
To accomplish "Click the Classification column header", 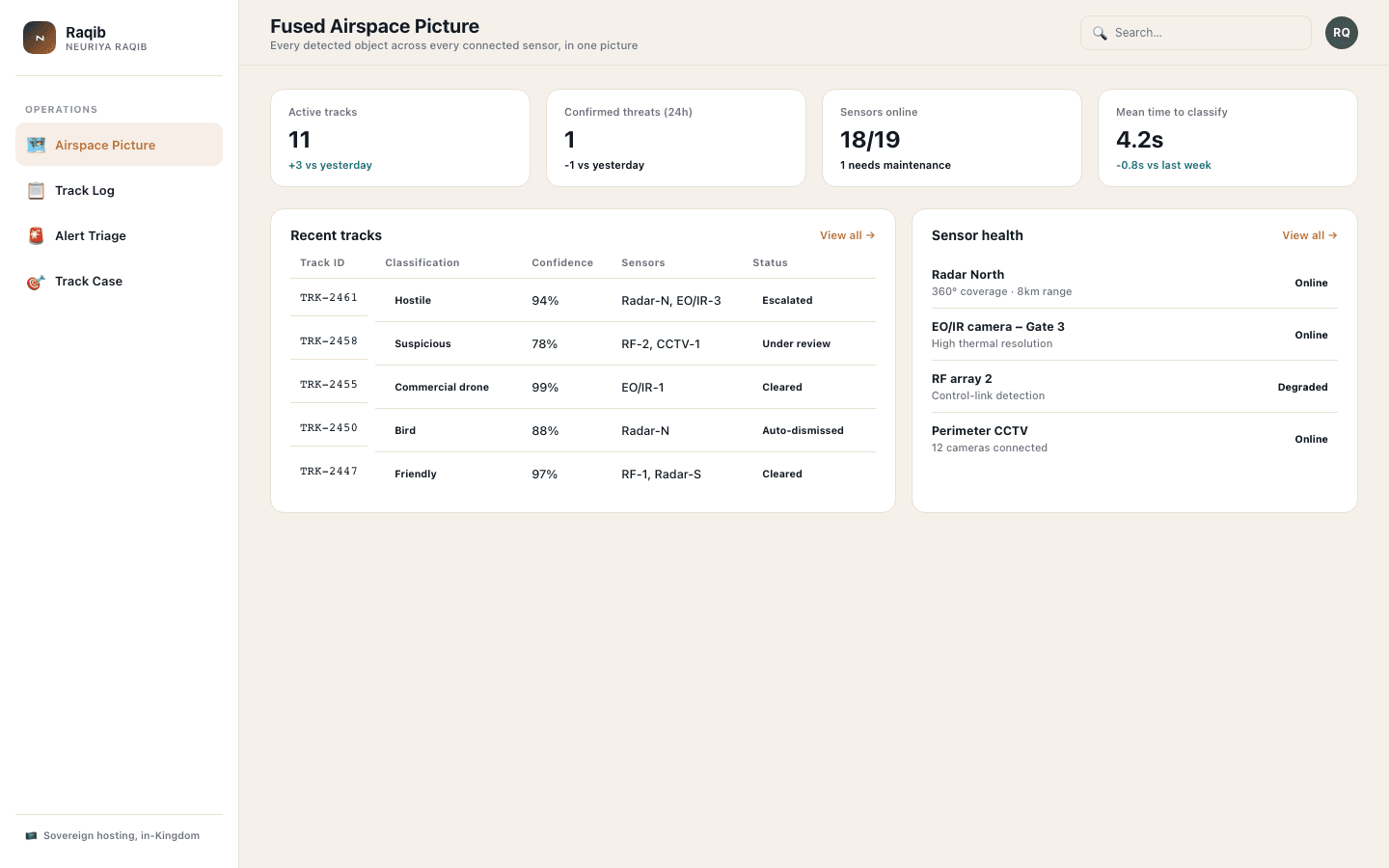I will pyautogui.click(x=422, y=263).
